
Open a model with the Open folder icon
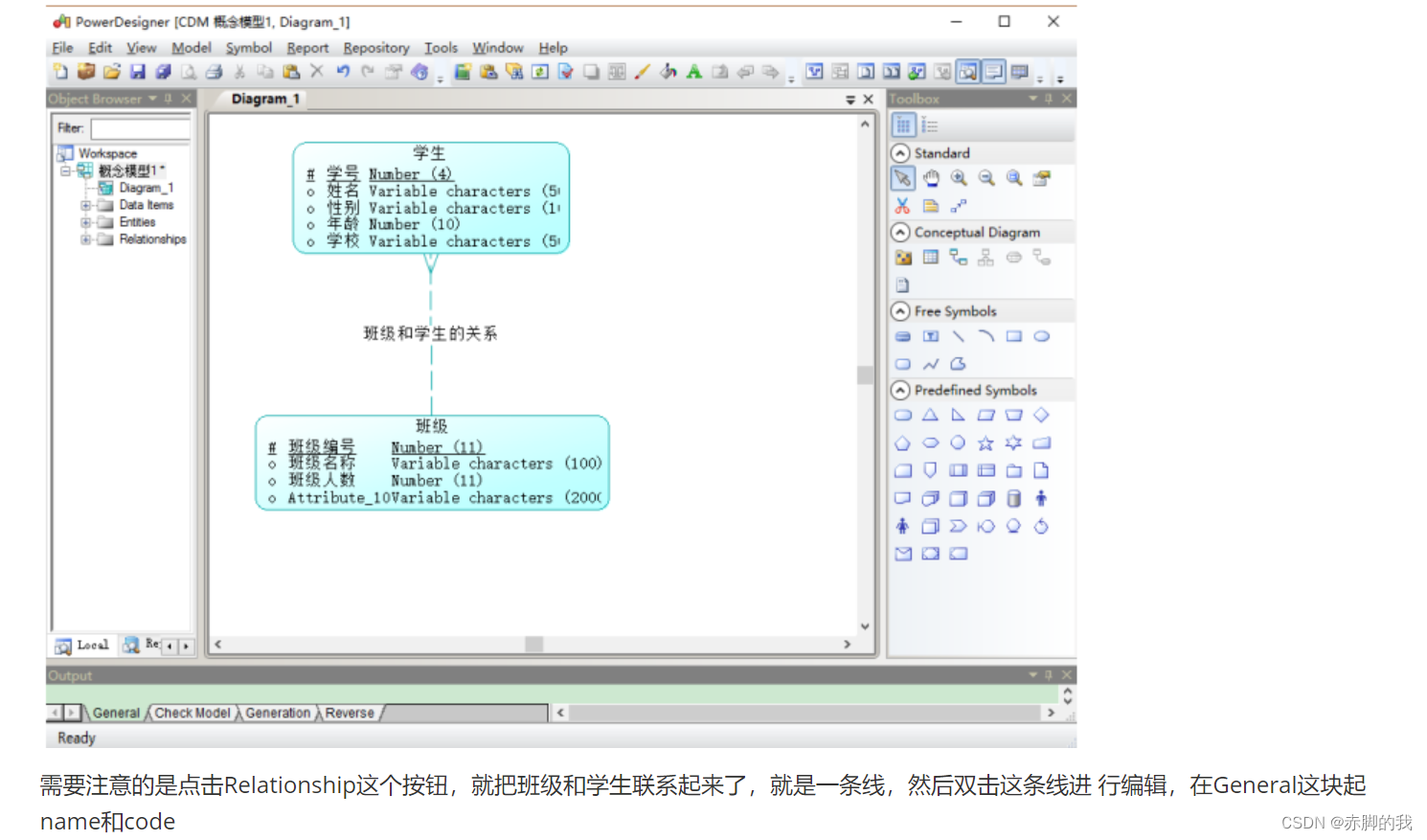110,71
